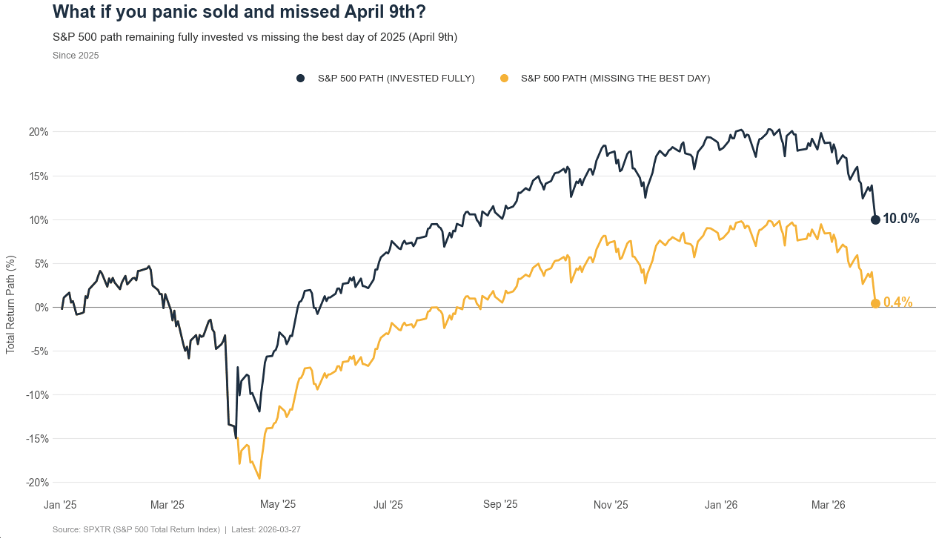Click the navy end-point marker at 10.0%

(875, 219)
